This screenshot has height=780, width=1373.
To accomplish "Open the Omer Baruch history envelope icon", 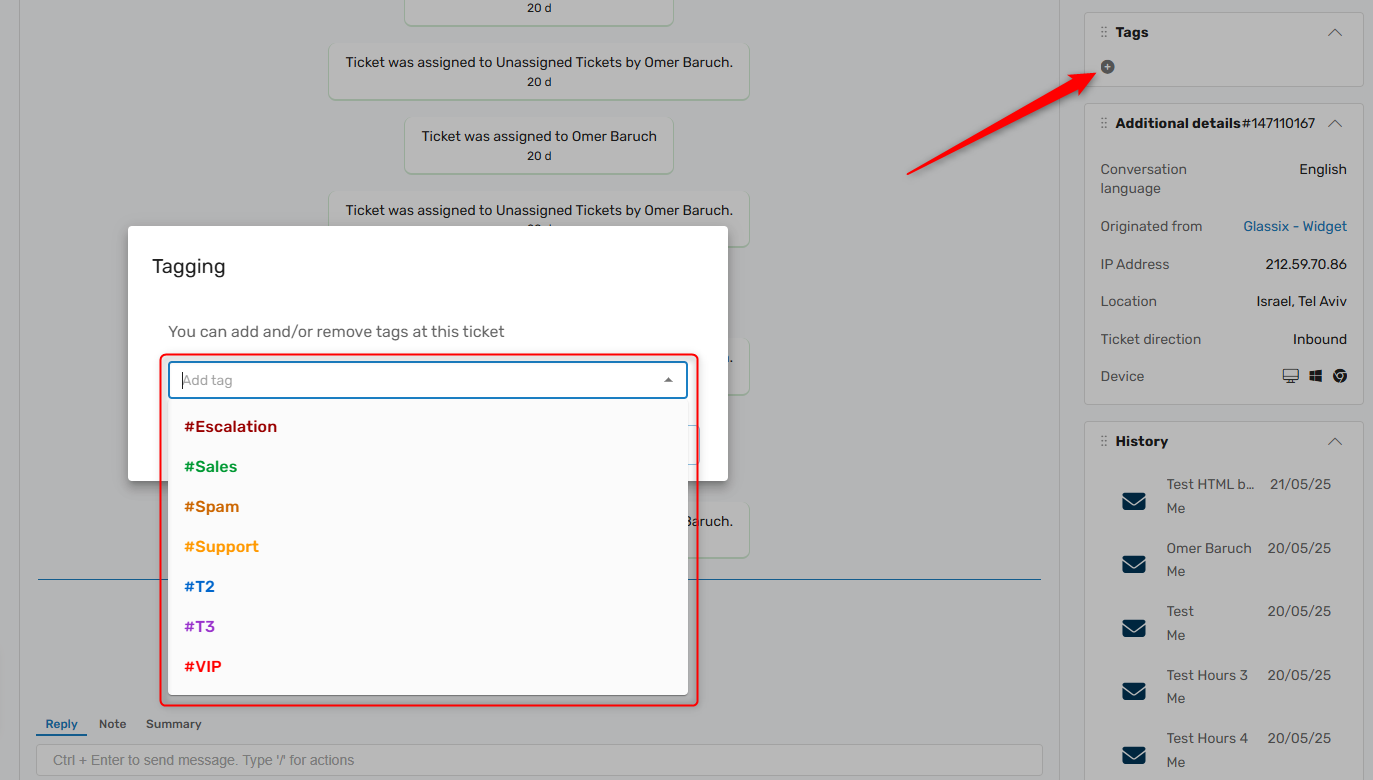I will click(1134, 565).
